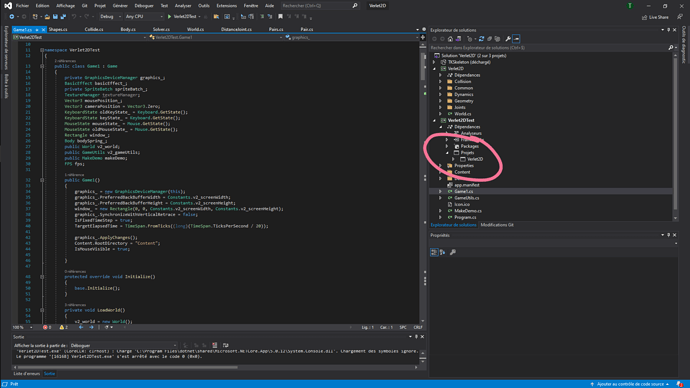This screenshot has width=690, height=388.
Task: Toggle auto-hide pin on Solution Explorer
Action: coord(668,30)
